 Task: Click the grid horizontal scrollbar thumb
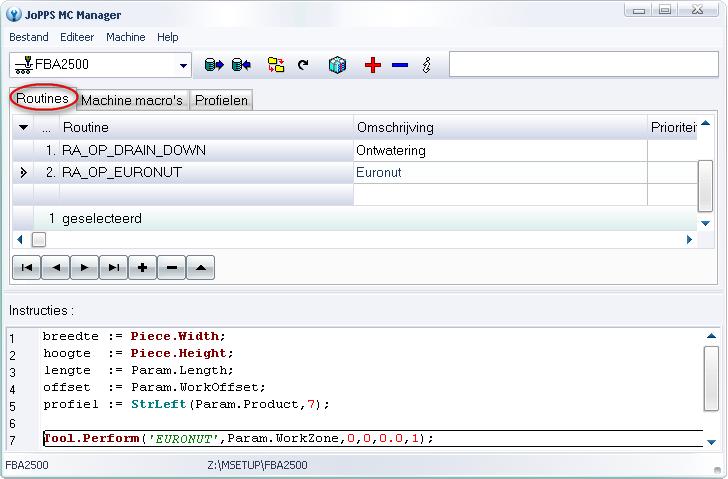[39, 240]
